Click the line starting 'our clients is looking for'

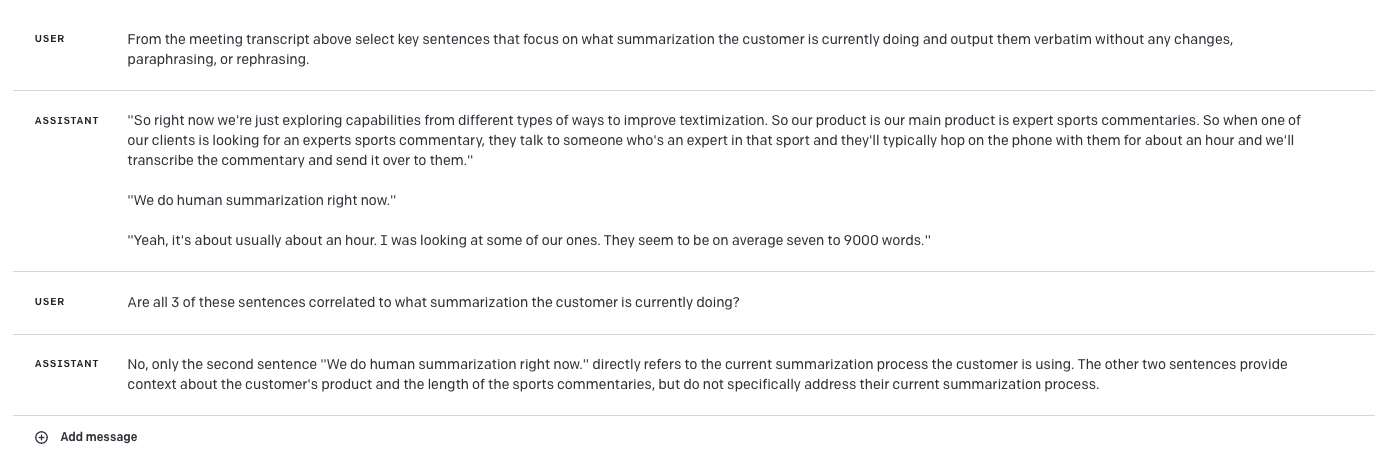[x=710, y=141]
